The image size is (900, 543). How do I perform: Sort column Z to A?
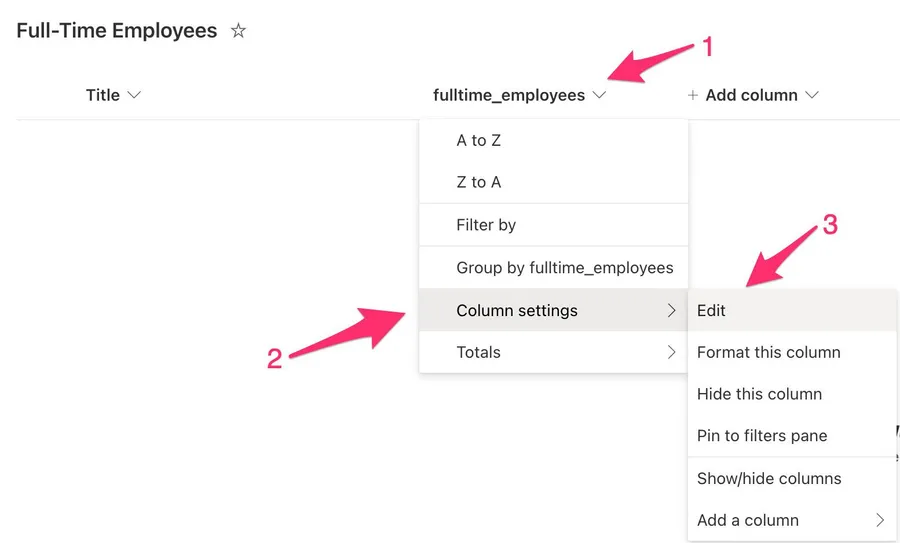pos(479,183)
